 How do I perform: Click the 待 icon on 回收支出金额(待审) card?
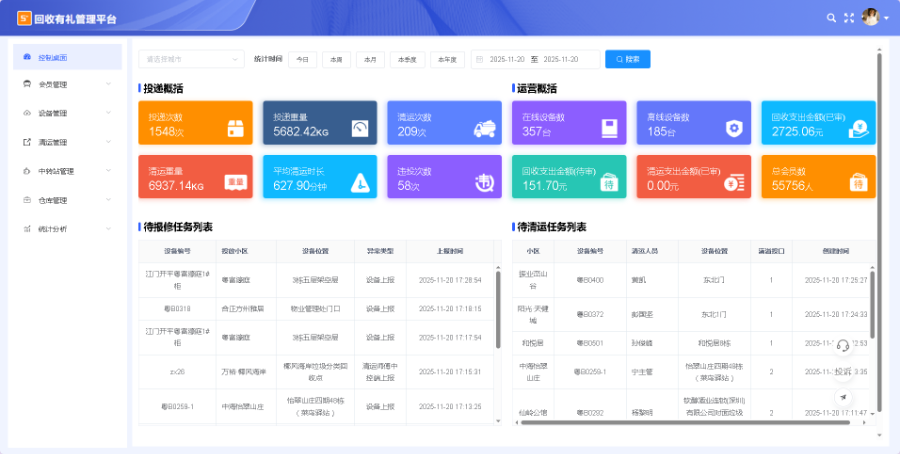click(609, 183)
